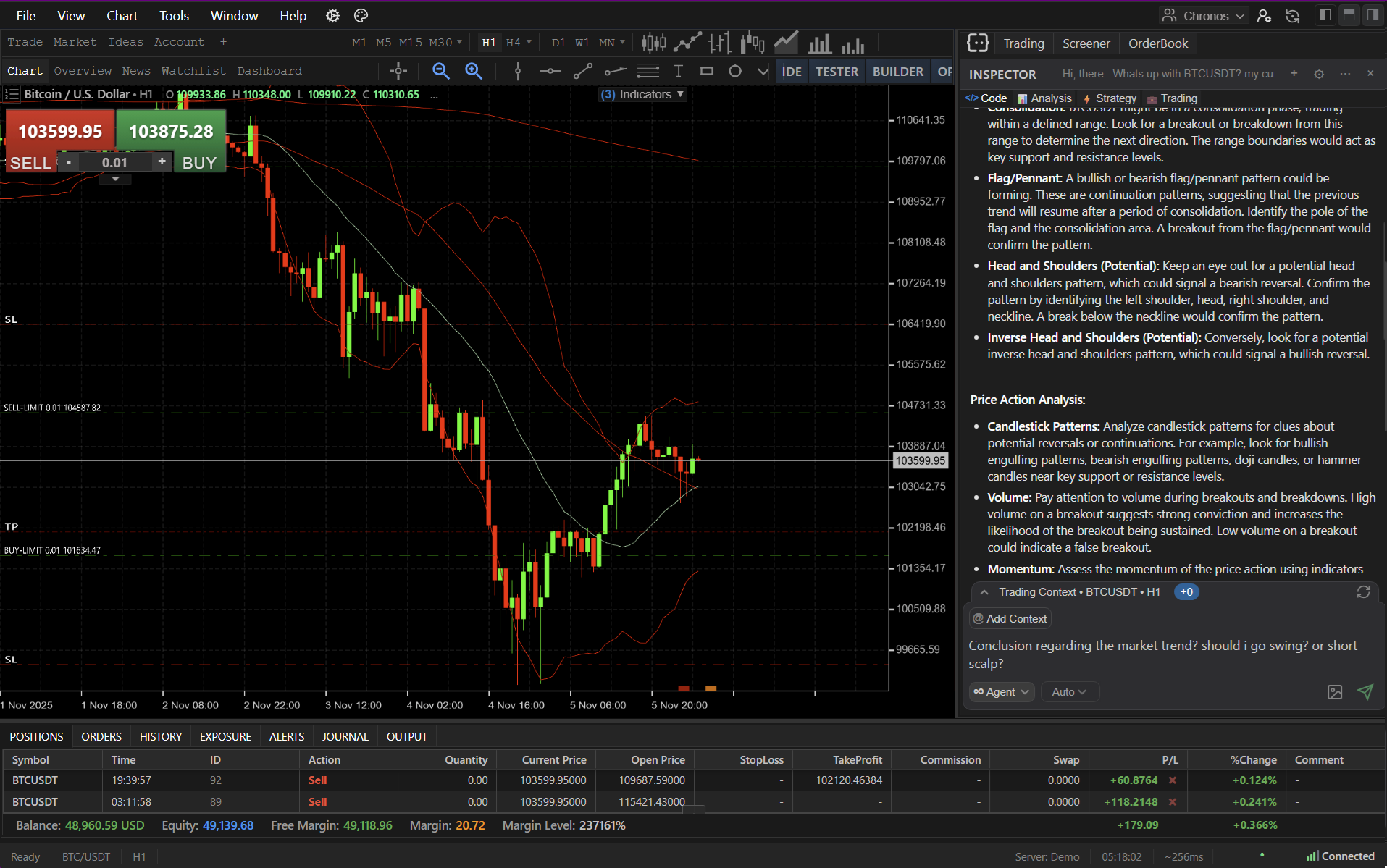Click the Add Context button

(1009, 618)
